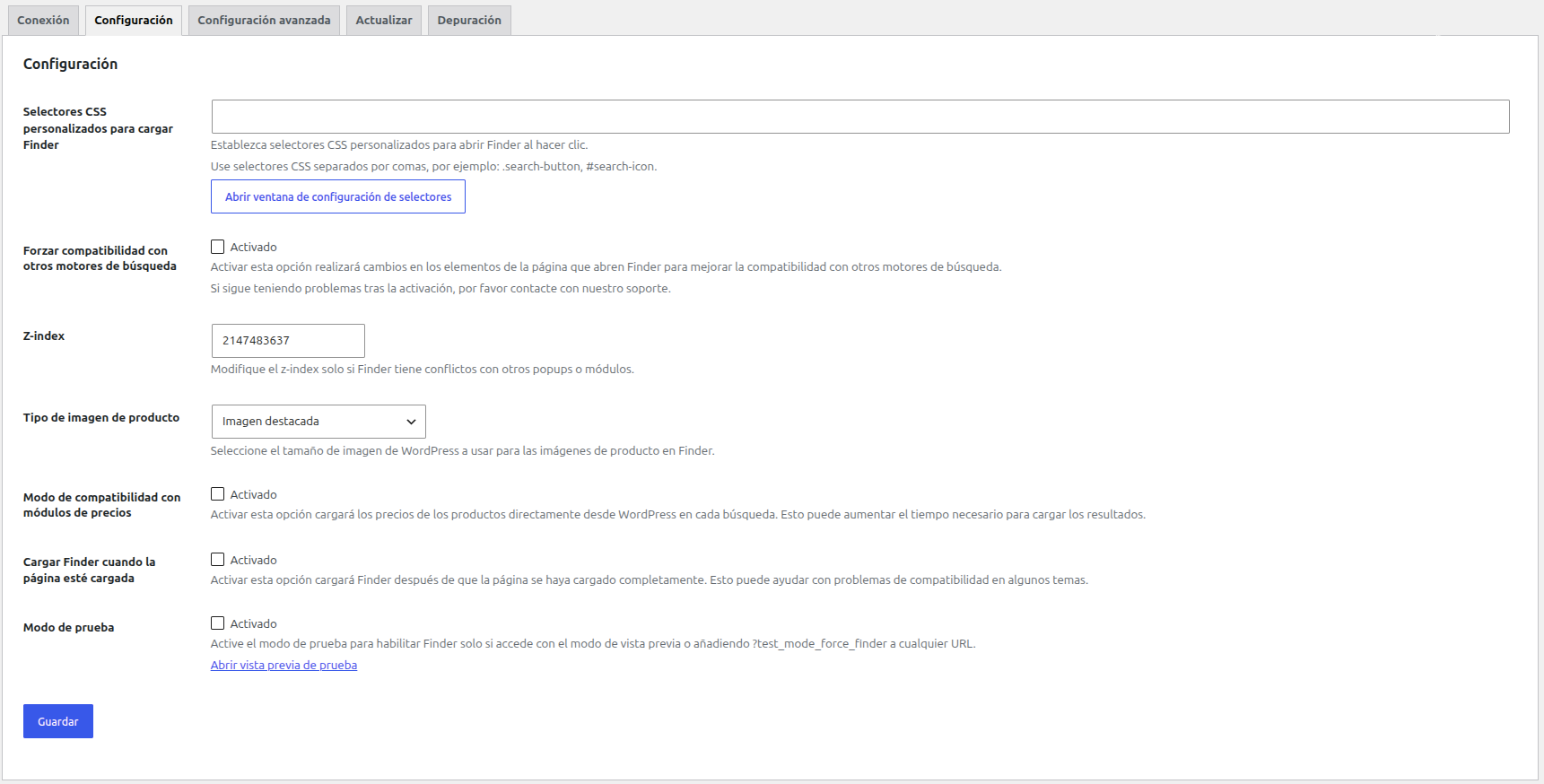Follow the Abrir vista previa de prueba link

tap(284, 665)
